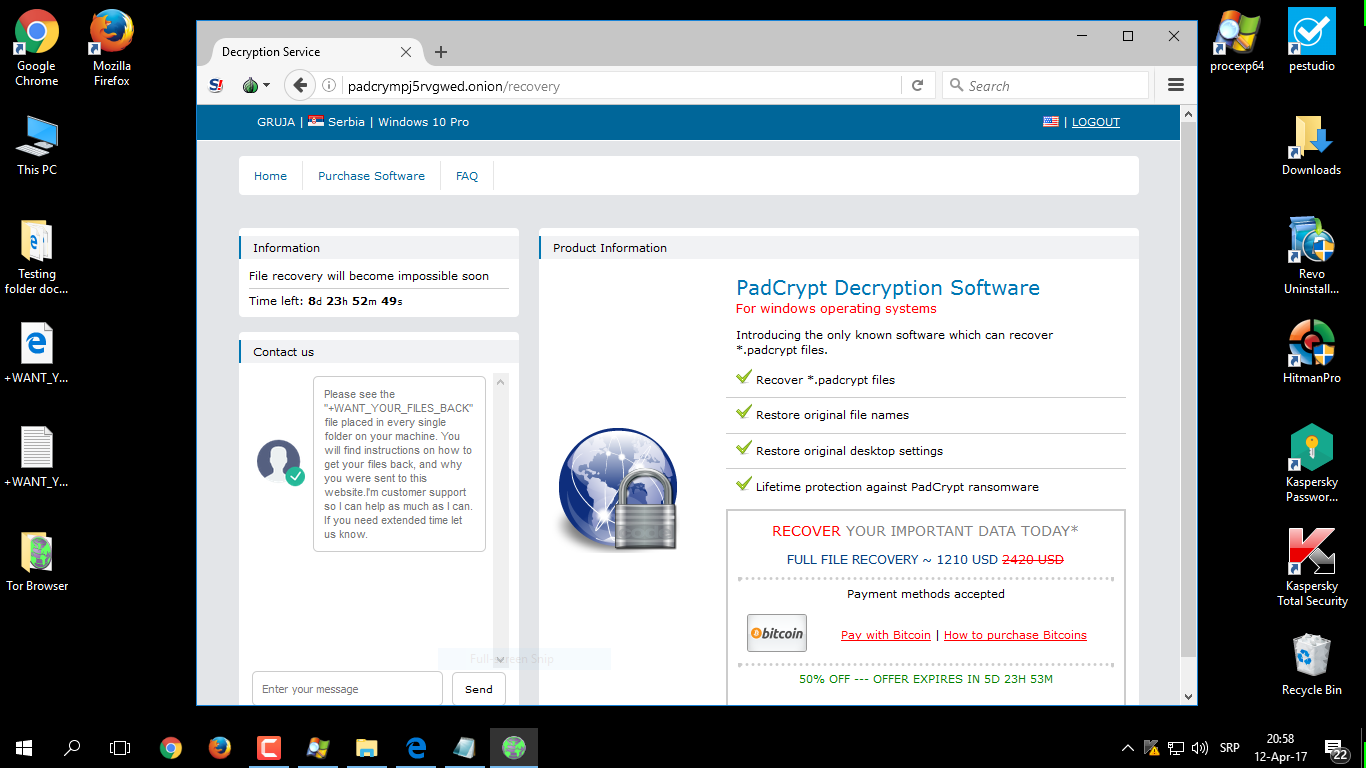Screen dimensions: 1366x768
Task: Click the Enter your message field
Action: (347, 689)
